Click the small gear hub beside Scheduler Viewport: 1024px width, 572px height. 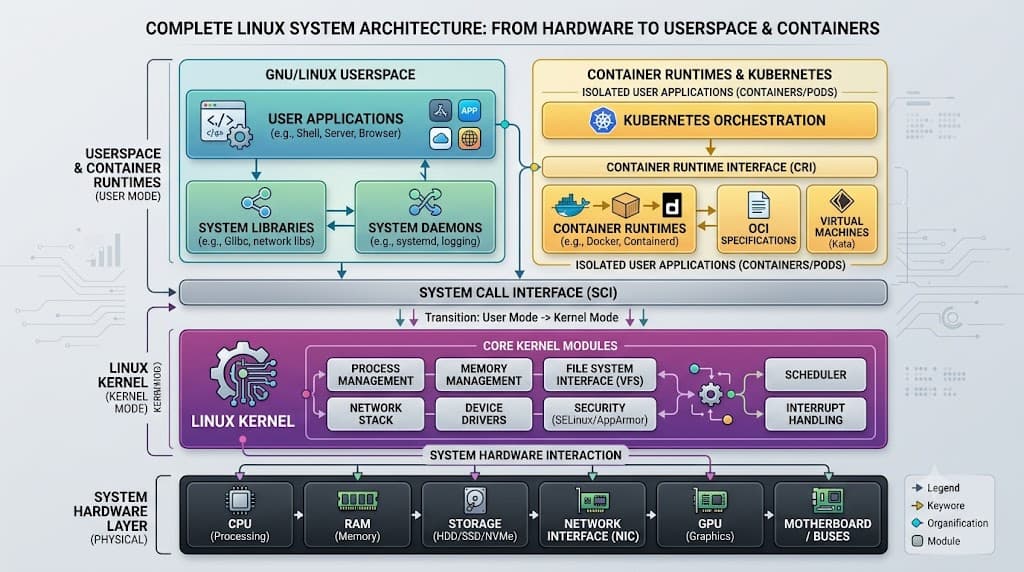click(x=711, y=394)
